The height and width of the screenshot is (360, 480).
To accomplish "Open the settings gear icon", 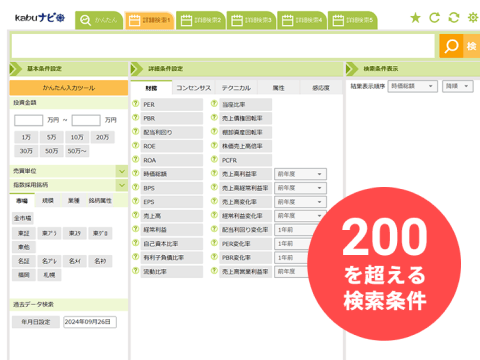I will pos(473,18).
